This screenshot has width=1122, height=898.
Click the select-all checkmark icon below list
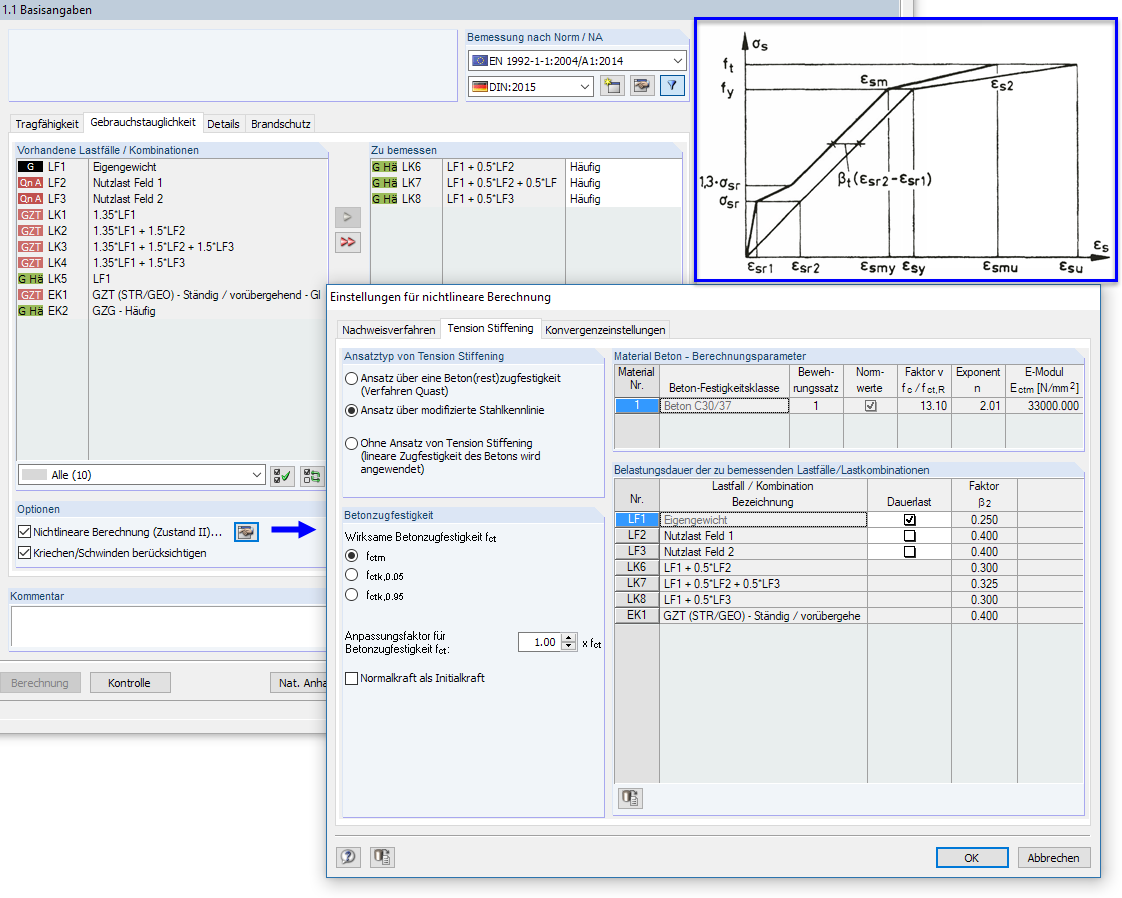282,475
